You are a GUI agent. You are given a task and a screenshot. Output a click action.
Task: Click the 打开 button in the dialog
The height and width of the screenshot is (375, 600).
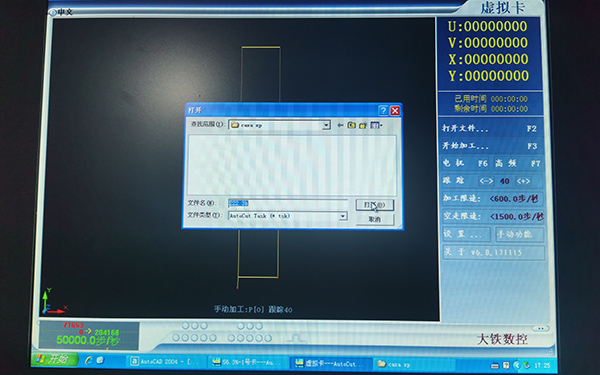coord(374,205)
